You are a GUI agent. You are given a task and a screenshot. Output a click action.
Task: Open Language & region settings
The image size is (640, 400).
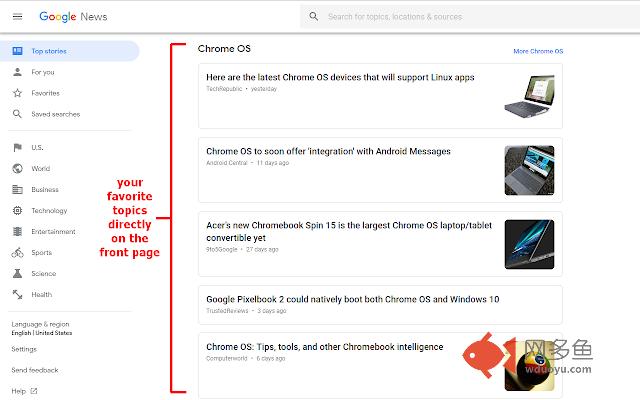(x=41, y=328)
